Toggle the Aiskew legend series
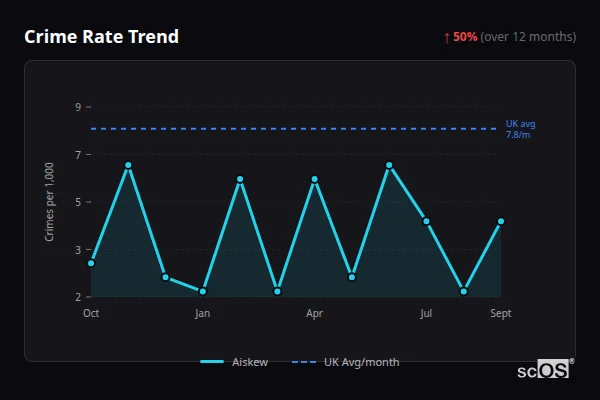The image size is (600, 400). (x=234, y=362)
